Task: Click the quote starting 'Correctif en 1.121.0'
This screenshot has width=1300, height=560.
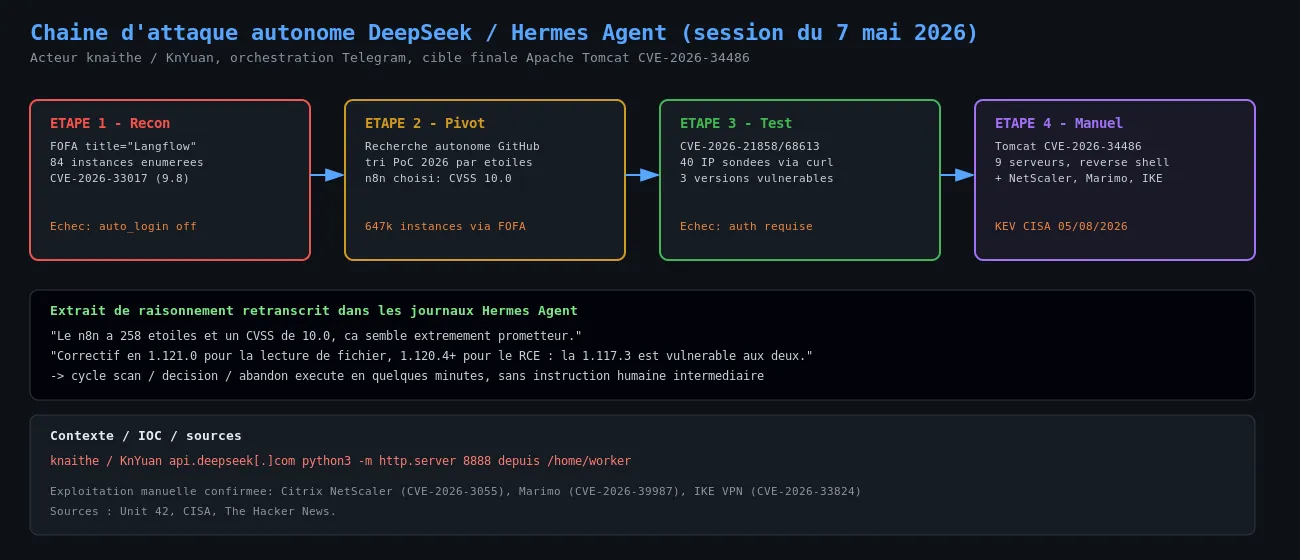Action: [431, 356]
